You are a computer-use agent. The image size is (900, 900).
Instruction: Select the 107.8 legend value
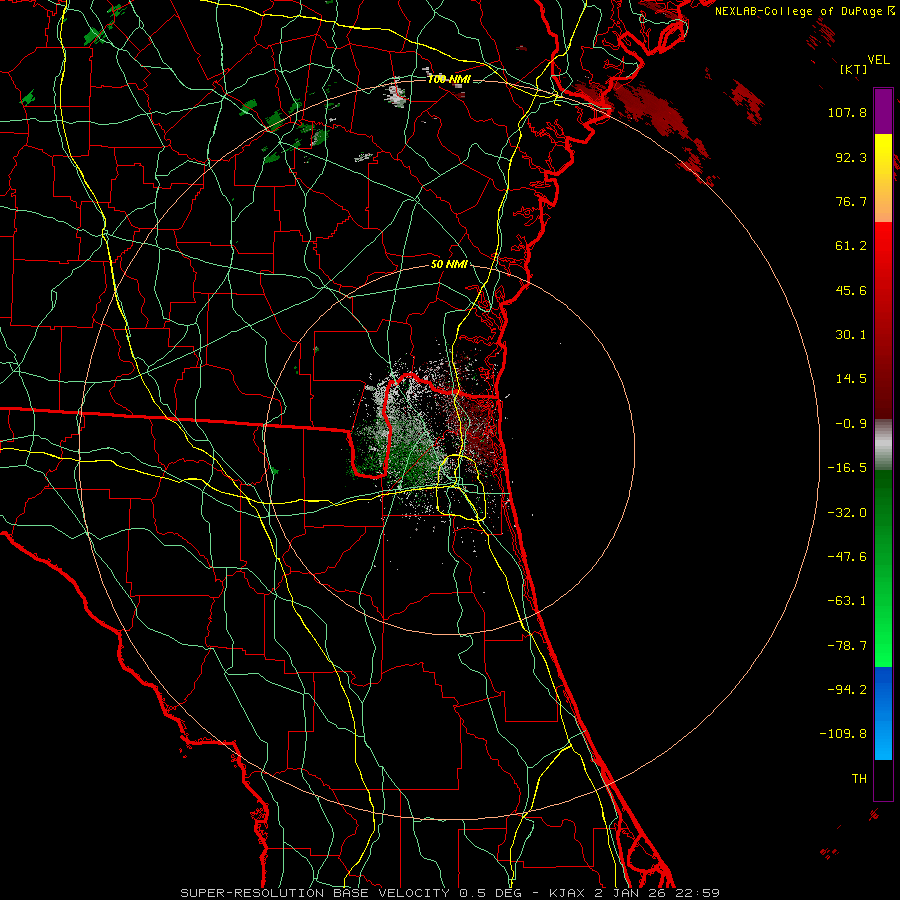847,112
